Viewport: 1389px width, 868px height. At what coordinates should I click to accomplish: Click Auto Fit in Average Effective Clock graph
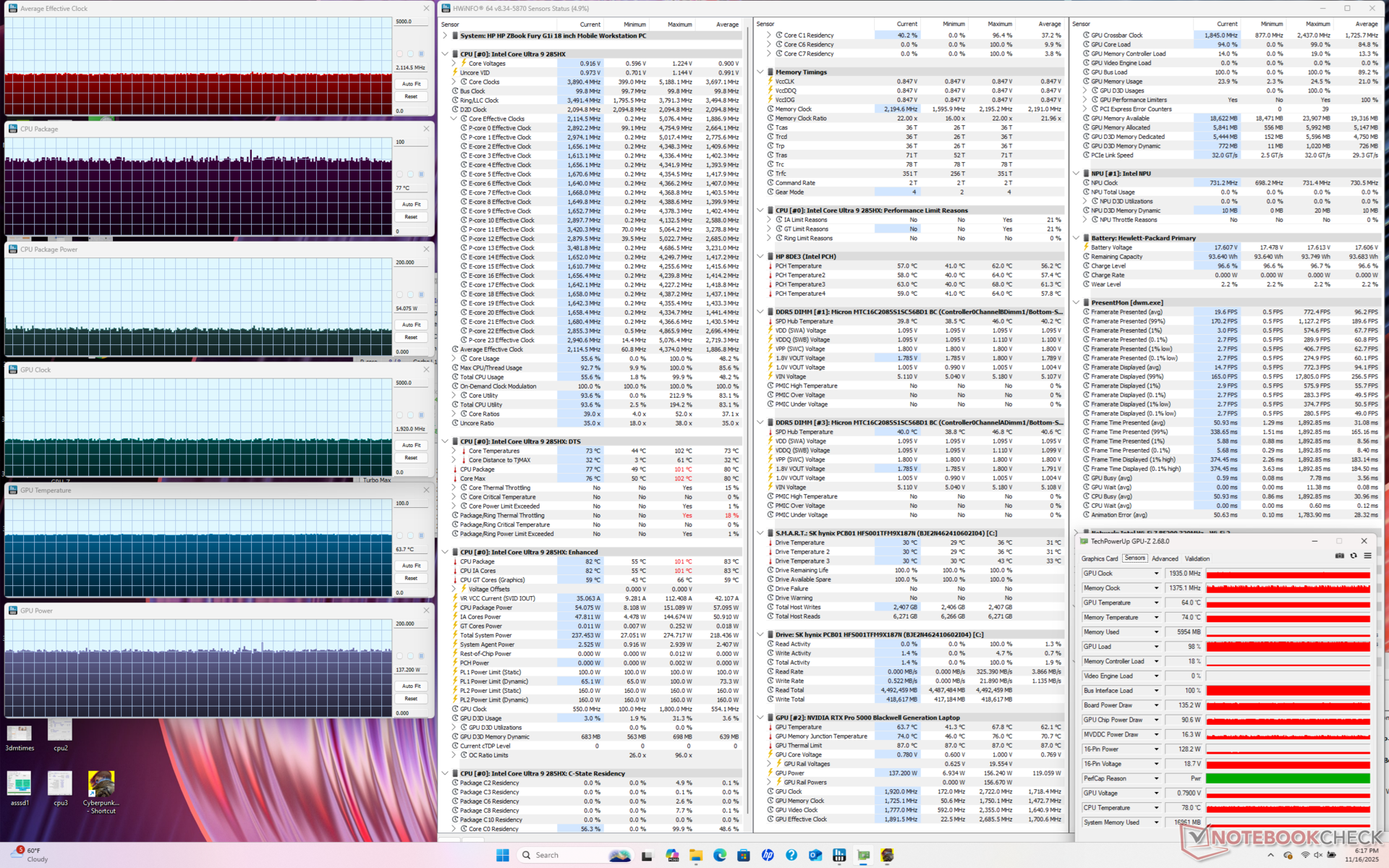click(411, 84)
